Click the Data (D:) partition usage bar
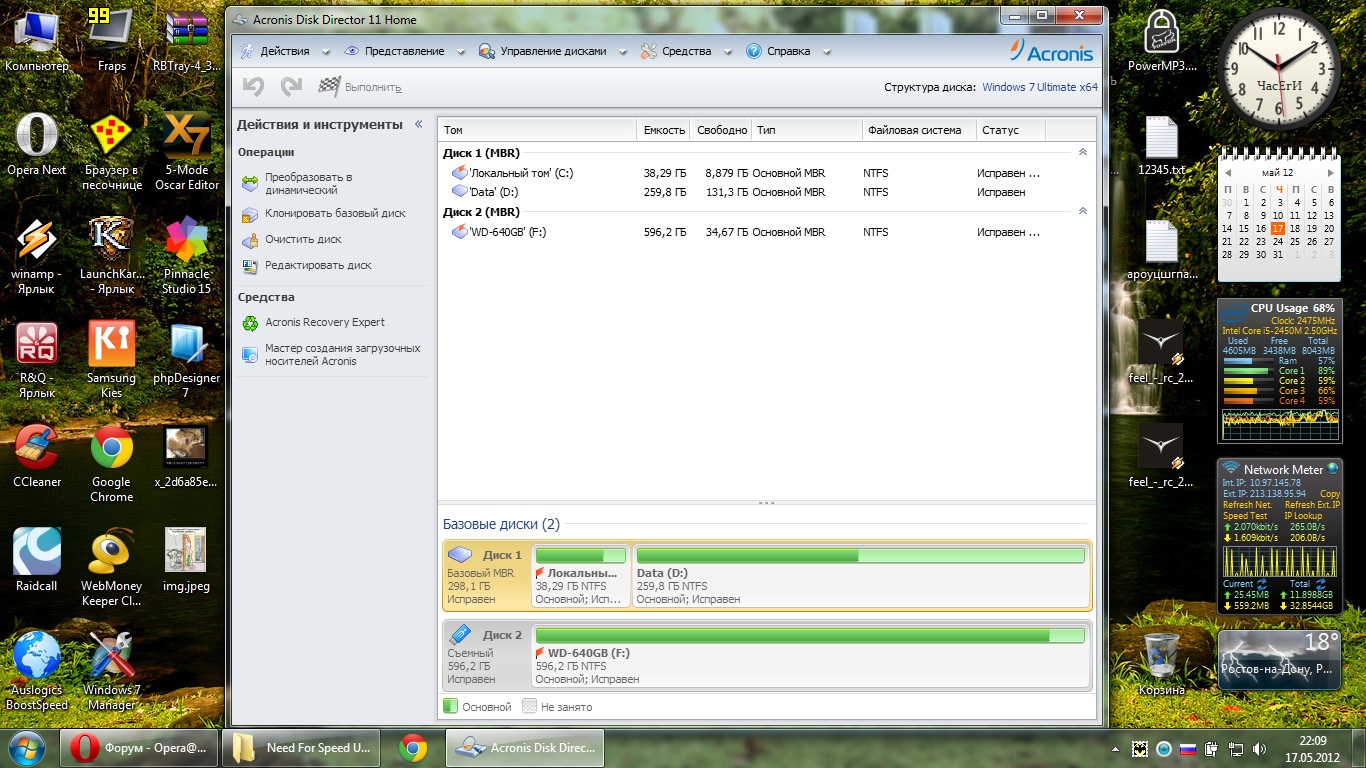The width and height of the screenshot is (1366, 768). pos(860,555)
